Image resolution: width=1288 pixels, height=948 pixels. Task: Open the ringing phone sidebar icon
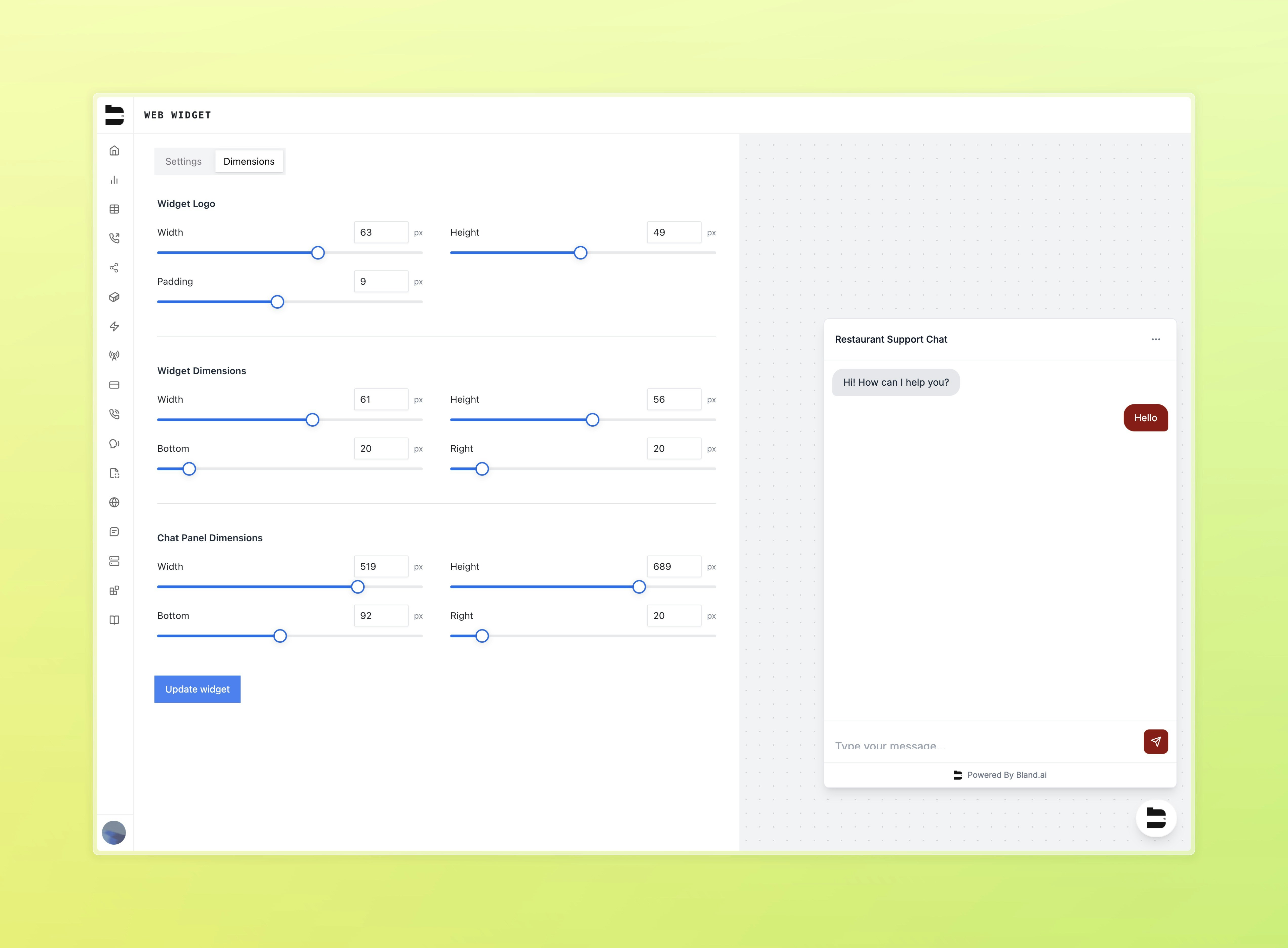[x=114, y=414]
